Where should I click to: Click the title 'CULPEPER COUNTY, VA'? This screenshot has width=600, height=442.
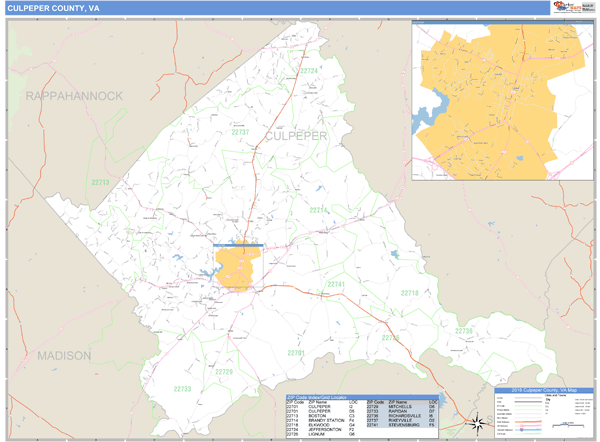coord(53,8)
